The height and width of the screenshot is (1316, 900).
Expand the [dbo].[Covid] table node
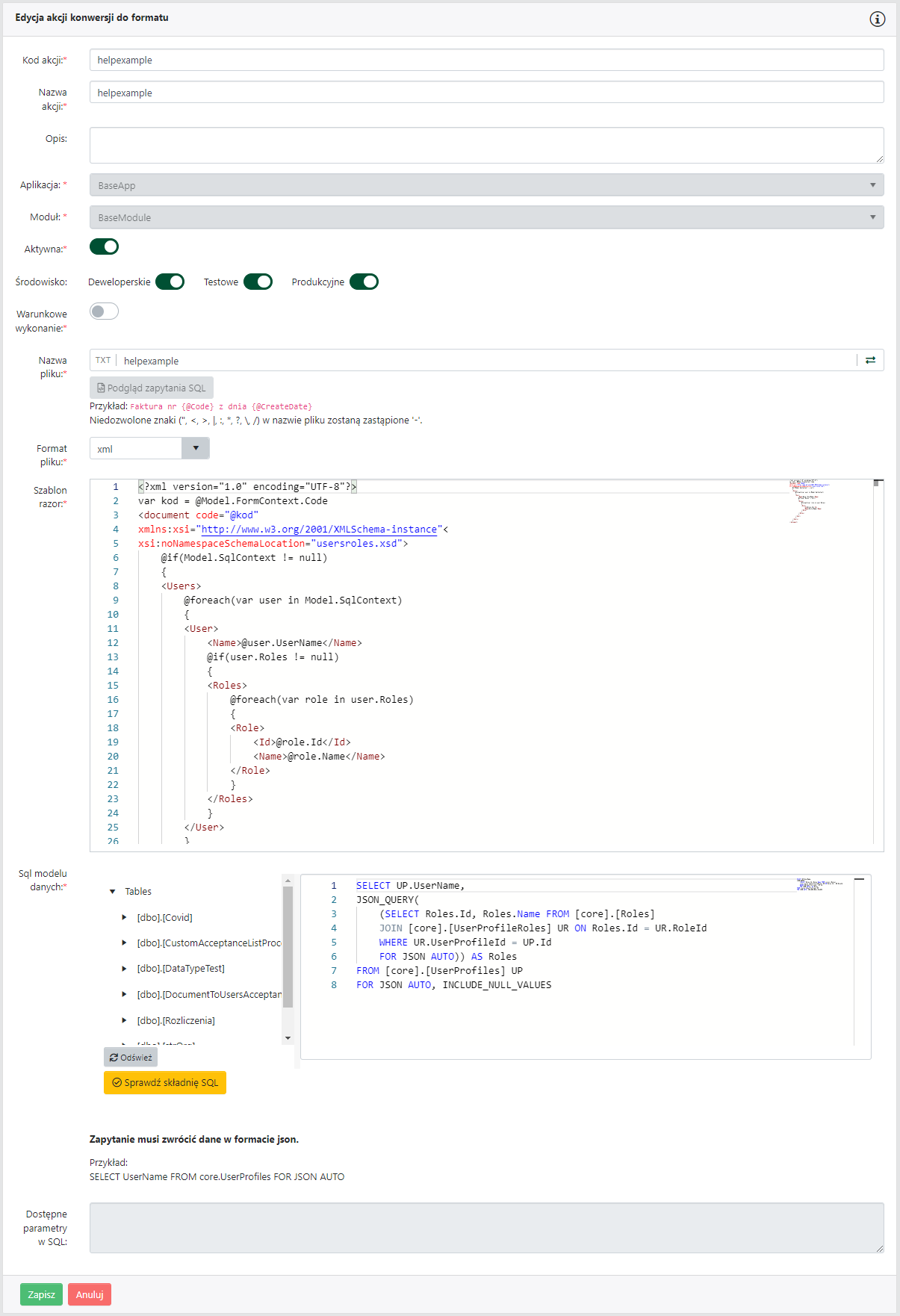(x=124, y=917)
